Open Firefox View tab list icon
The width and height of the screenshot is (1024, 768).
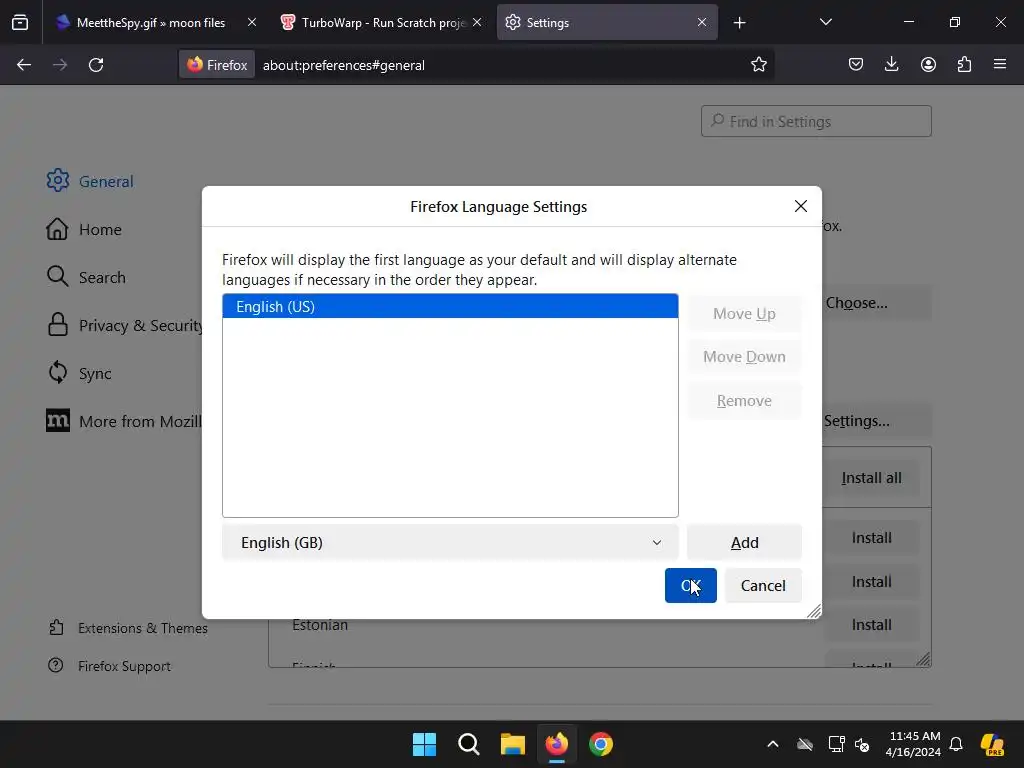[x=20, y=22]
